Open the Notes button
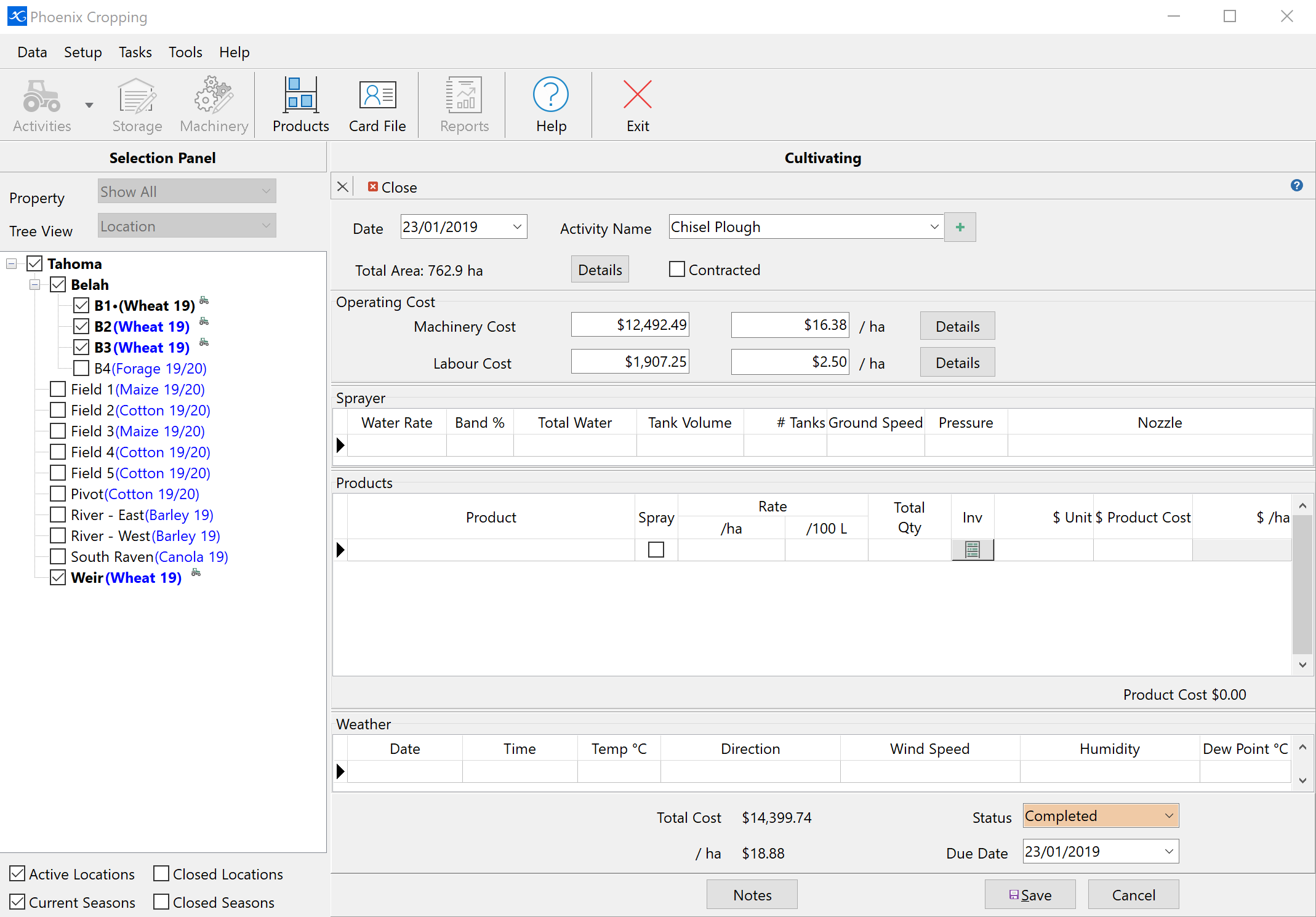The height and width of the screenshot is (917, 1316). click(x=752, y=895)
